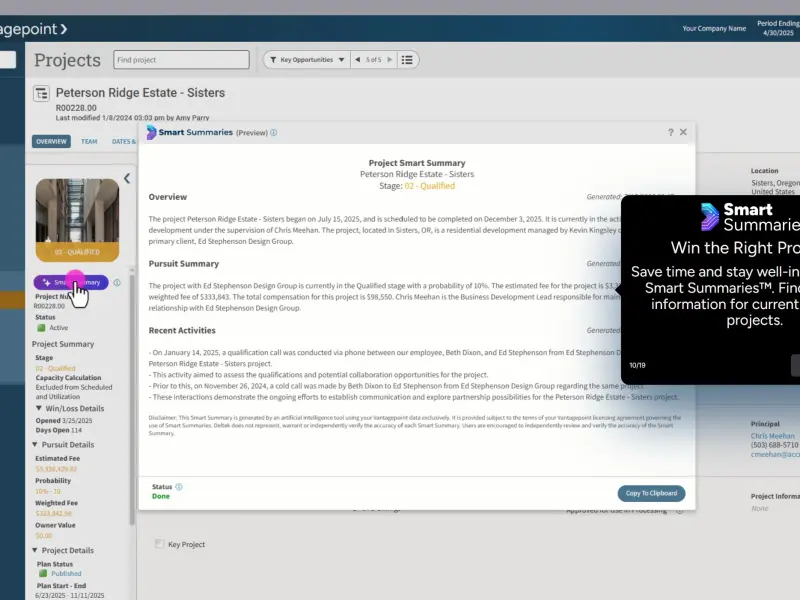Click Smart Summaries help question mark
The width and height of the screenshot is (800, 600).
point(670,133)
